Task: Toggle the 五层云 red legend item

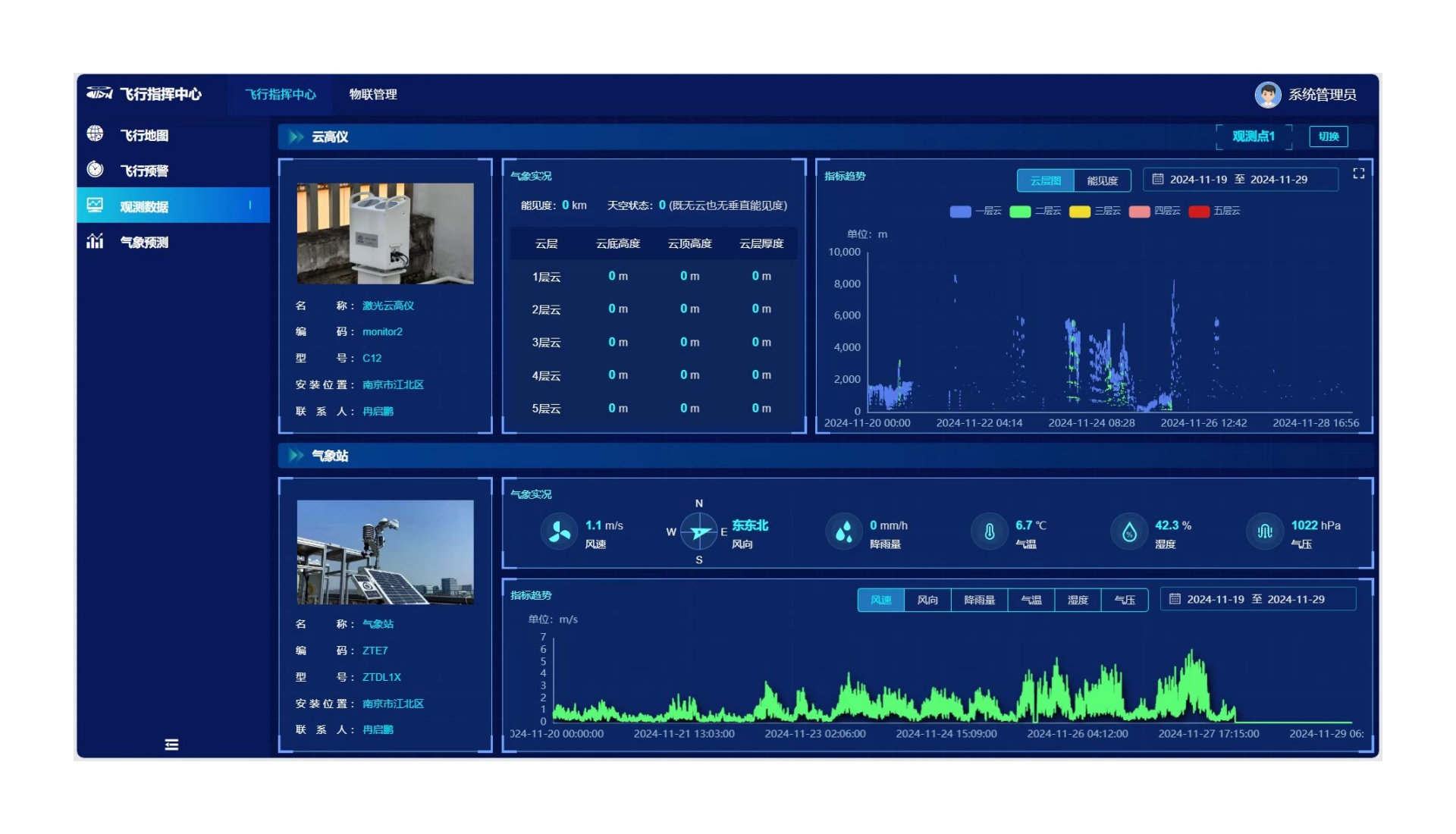Action: pyautogui.click(x=1199, y=211)
